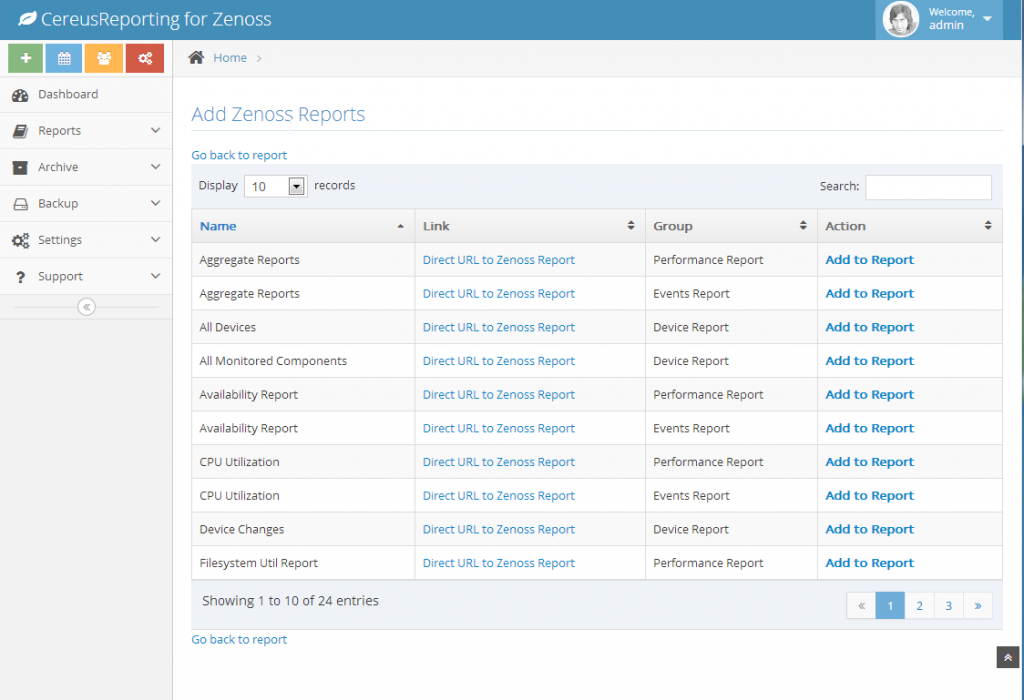Click top Go back to report link
Screen dimensions: 1024x700
coord(239,155)
